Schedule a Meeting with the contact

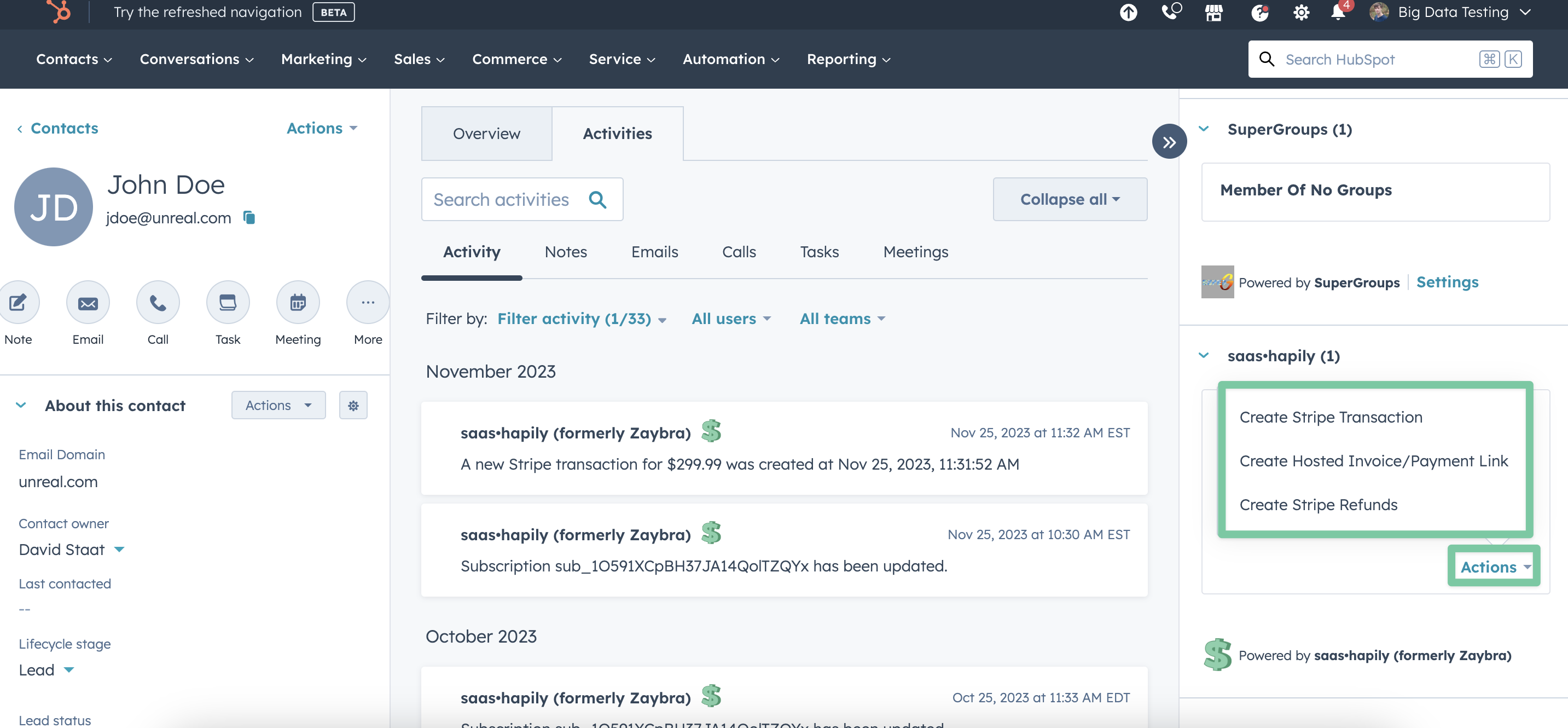point(298,303)
